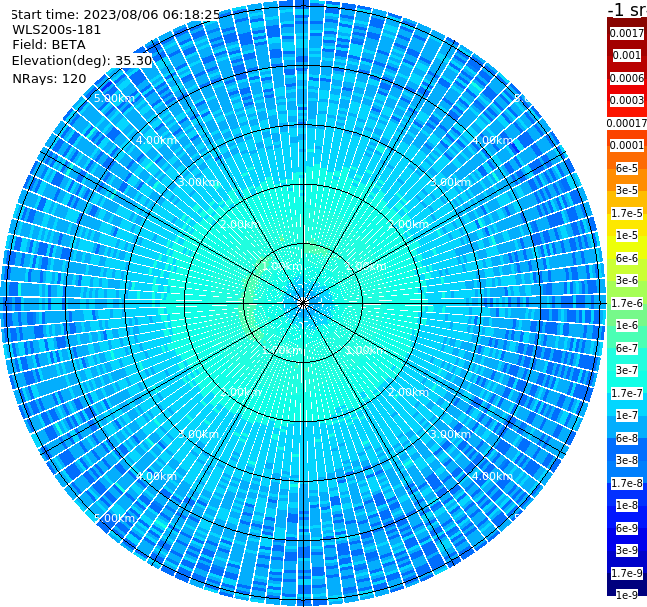The height and width of the screenshot is (607, 647).
Task: Select the 0.001 colorbar value
Action: pos(627,55)
